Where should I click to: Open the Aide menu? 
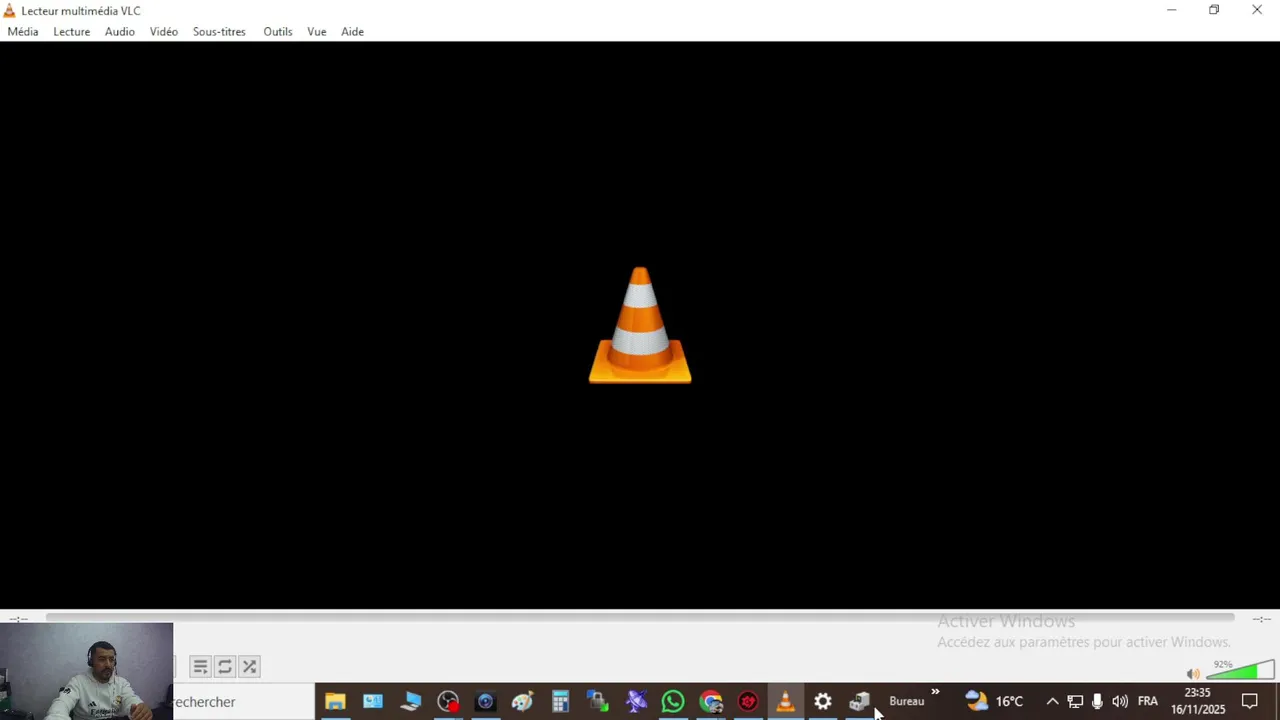pyautogui.click(x=352, y=32)
